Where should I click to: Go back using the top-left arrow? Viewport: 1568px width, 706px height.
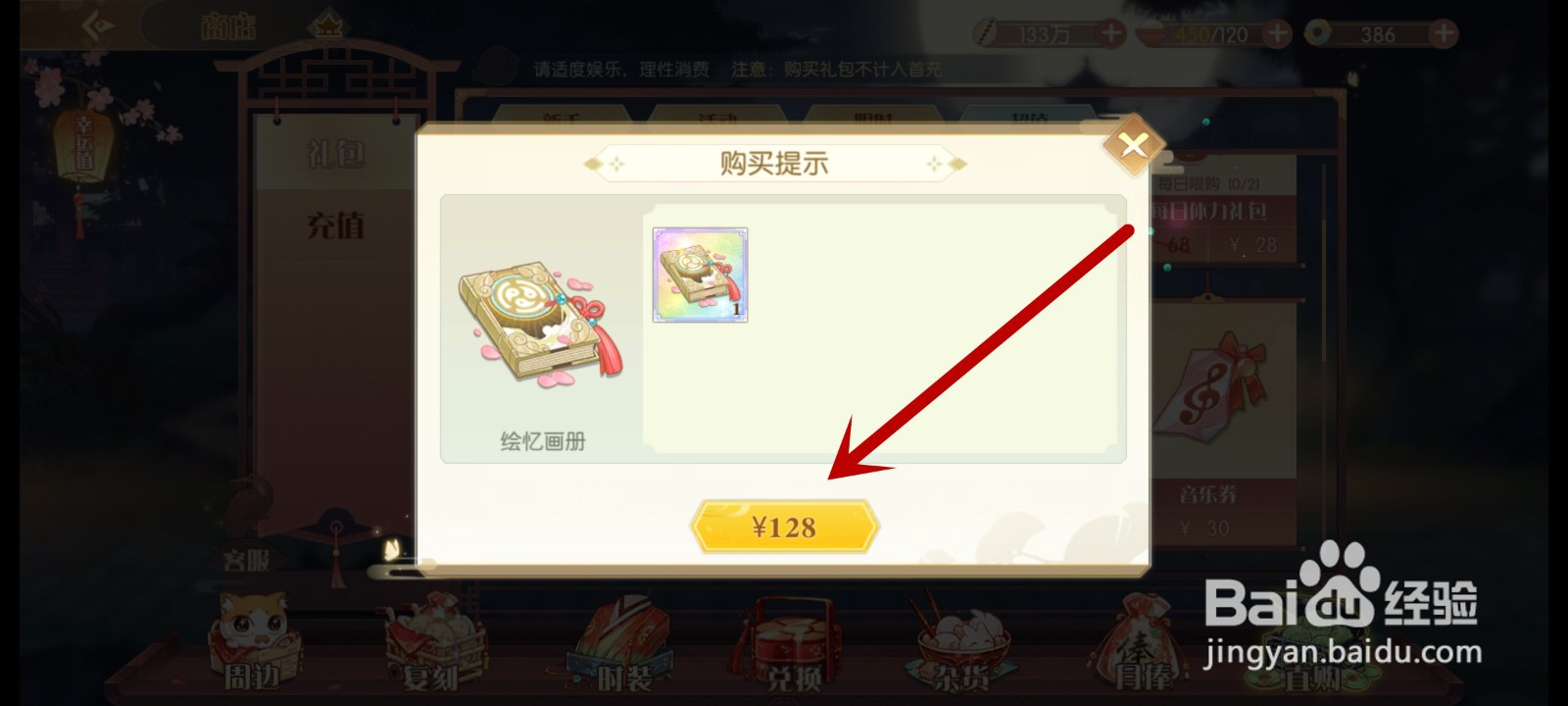98,26
